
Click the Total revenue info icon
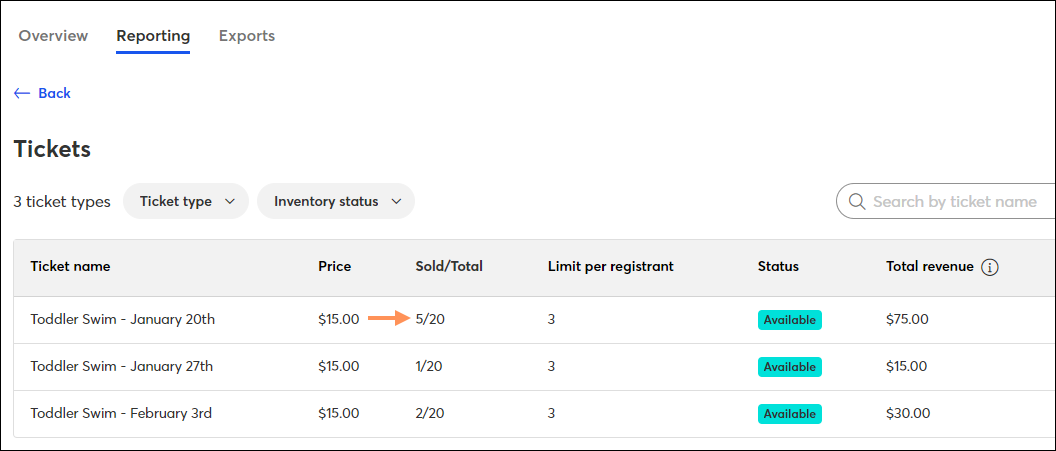(x=989, y=267)
